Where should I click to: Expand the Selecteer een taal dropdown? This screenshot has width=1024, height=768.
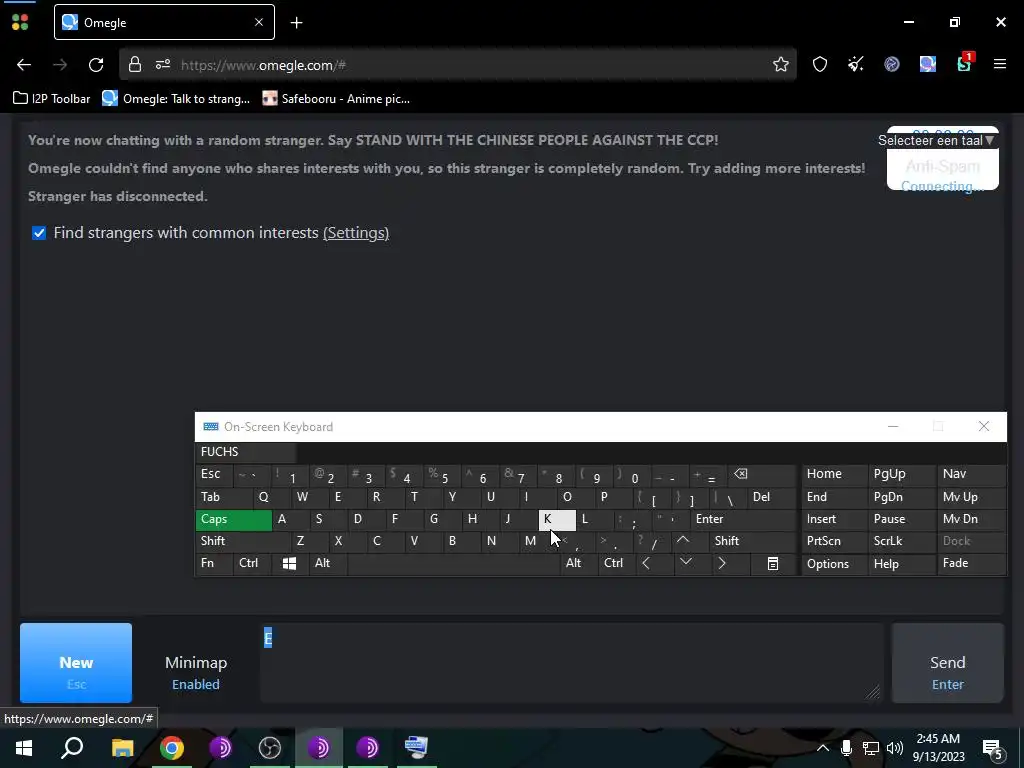(936, 140)
